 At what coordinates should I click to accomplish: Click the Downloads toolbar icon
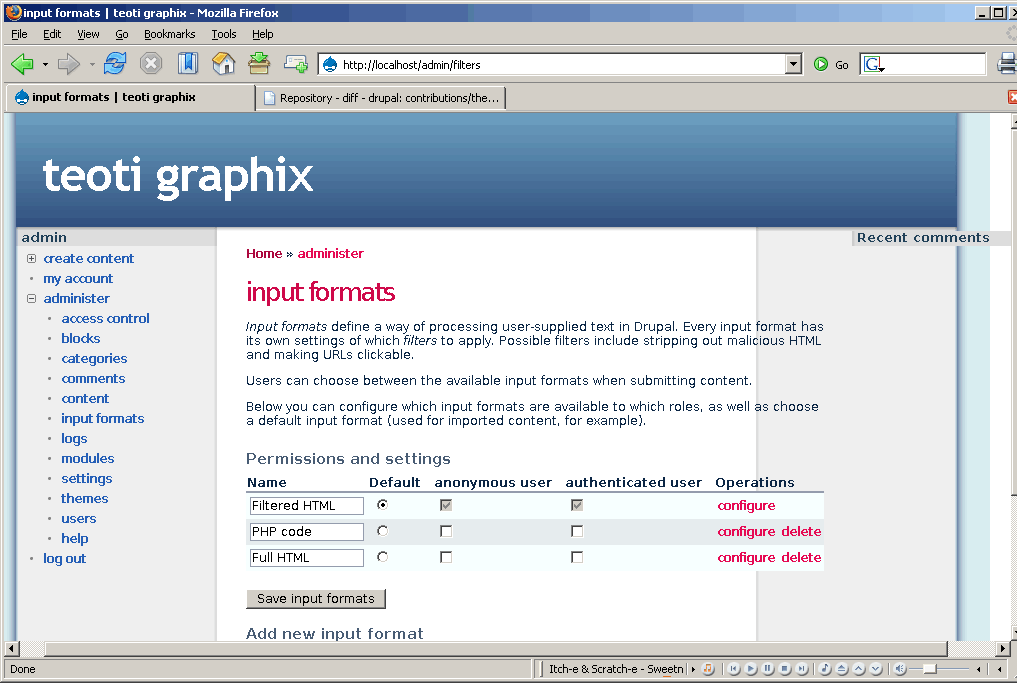[x=259, y=64]
